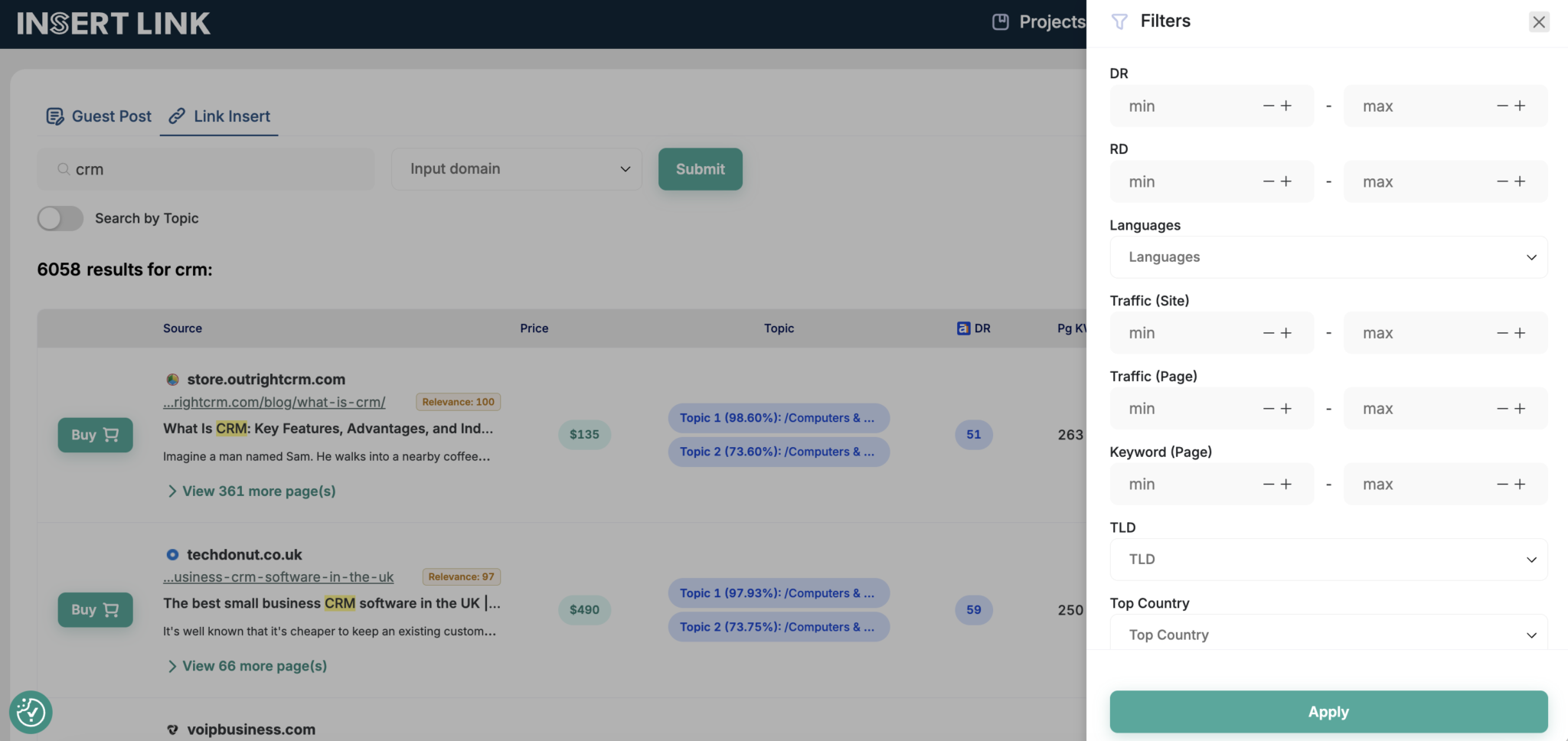Click the funnel icon in the Filters header

pos(1121,21)
